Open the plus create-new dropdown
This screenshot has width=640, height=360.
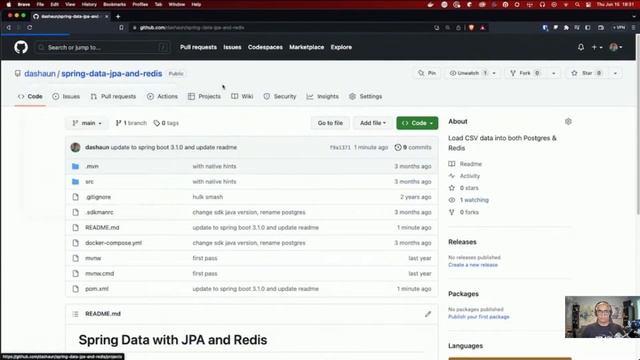[597, 47]
